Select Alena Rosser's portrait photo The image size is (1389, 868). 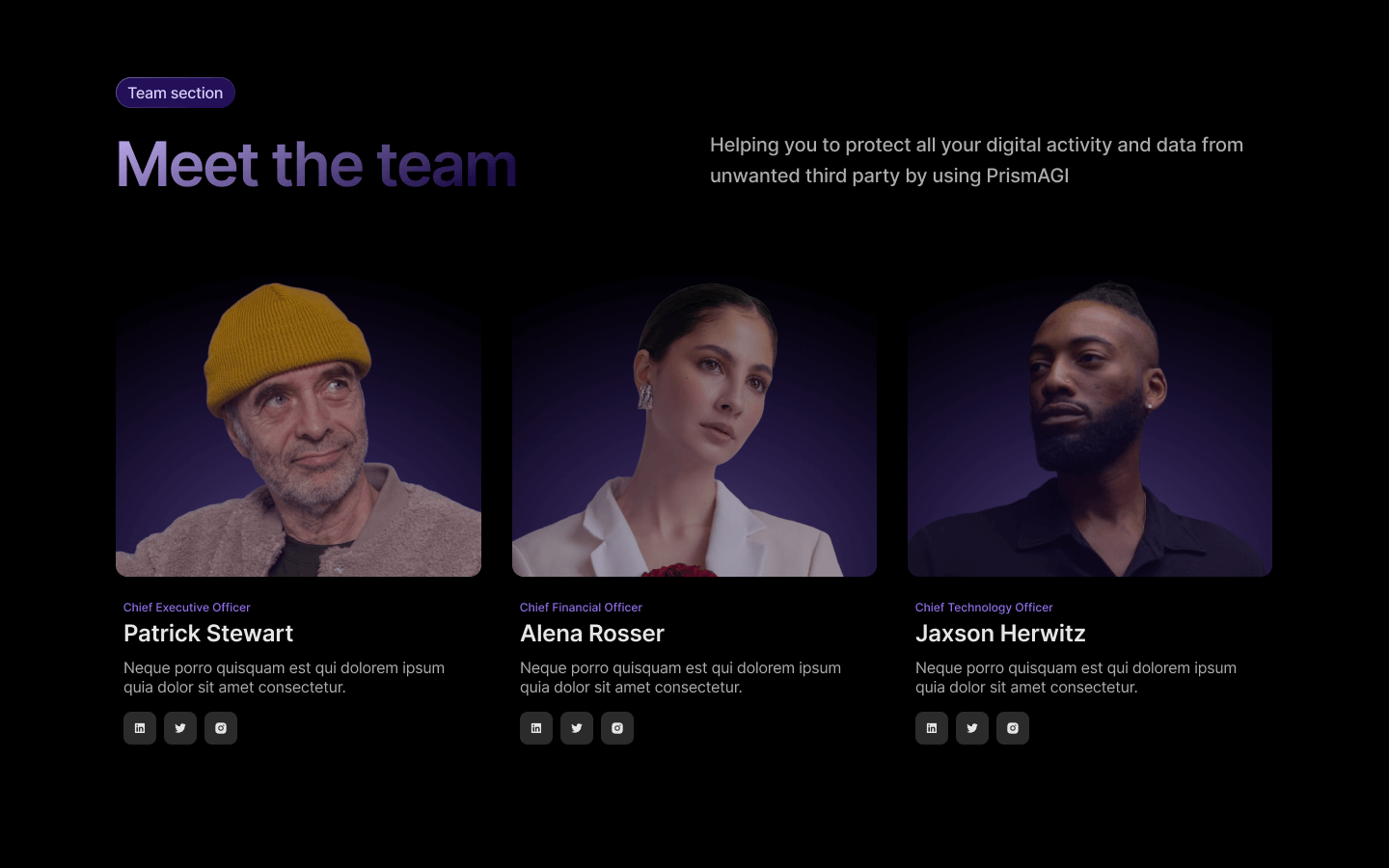point(694,427)
